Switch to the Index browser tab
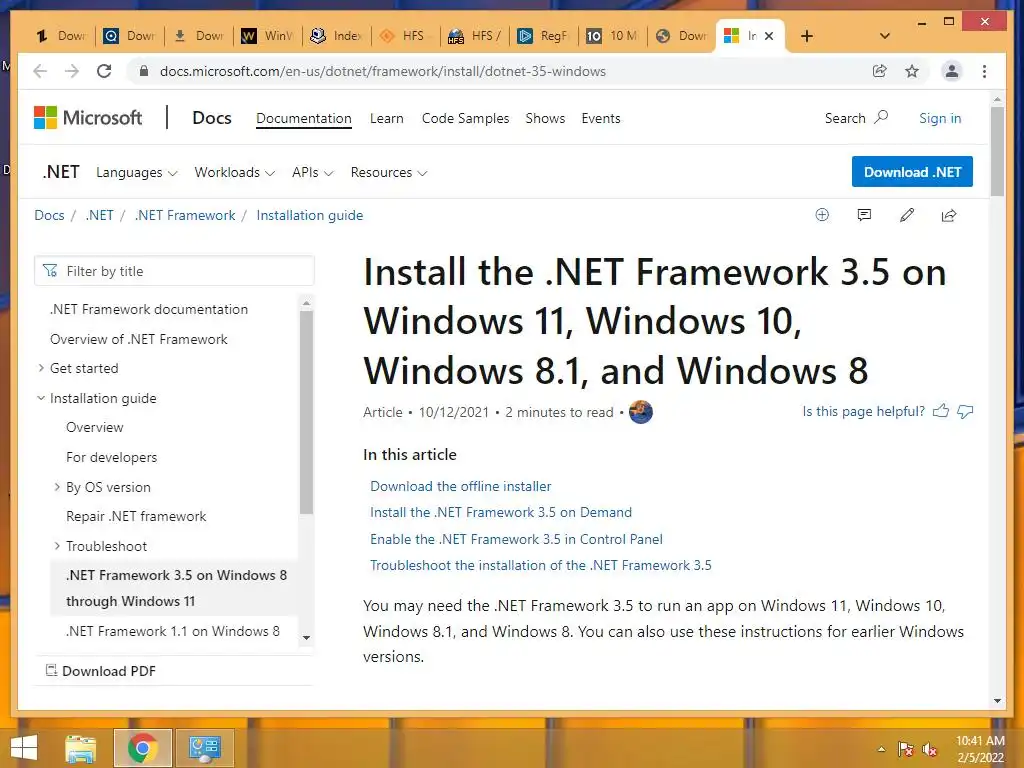The height and width of the screenshot is (768, 1024). [337, 36]
